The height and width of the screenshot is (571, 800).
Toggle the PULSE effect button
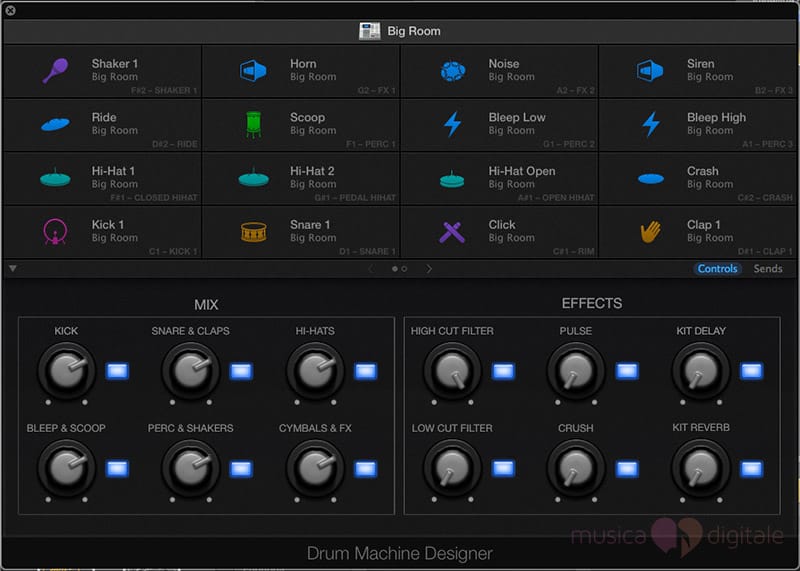coord(627,371)
